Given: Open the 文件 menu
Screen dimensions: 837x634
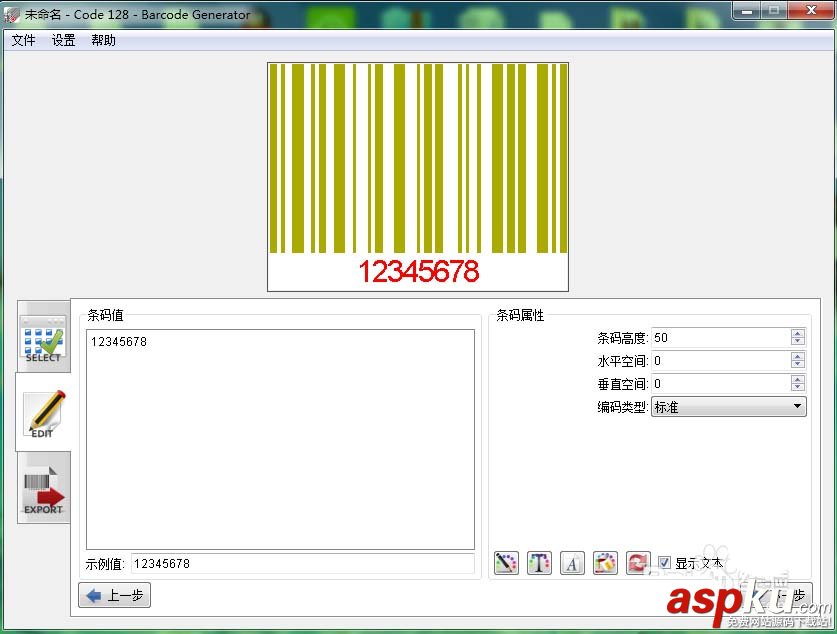Looking at the screenshot, I should [x=23, y=40].
